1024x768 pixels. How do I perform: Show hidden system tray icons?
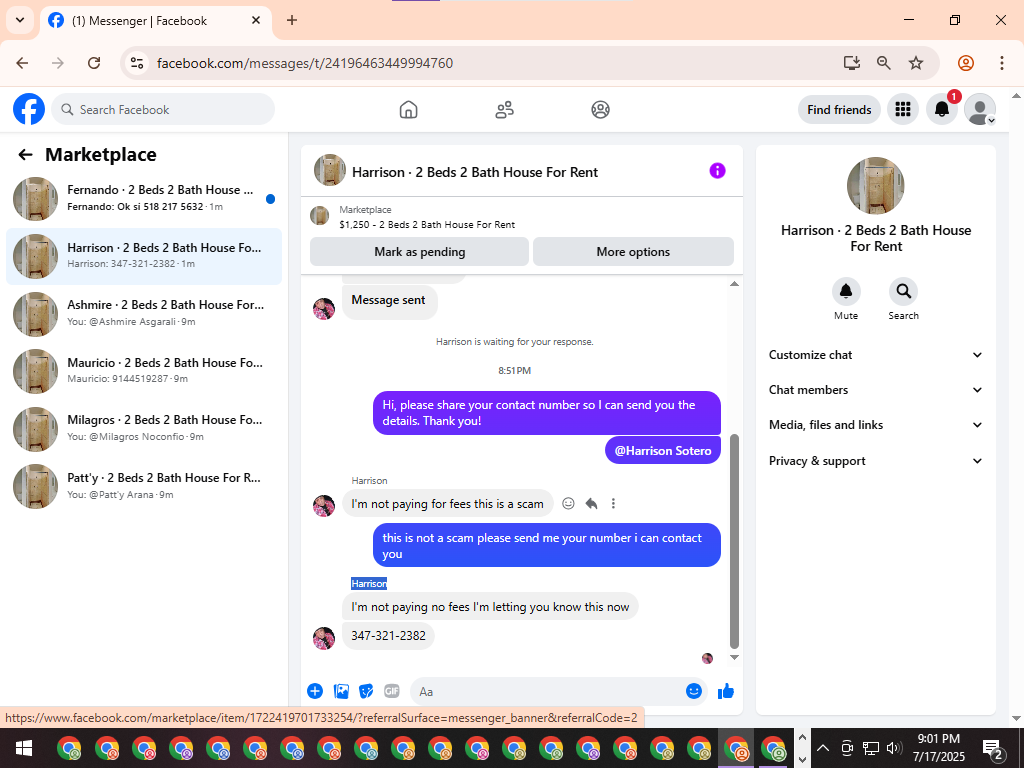click(823, 748)
